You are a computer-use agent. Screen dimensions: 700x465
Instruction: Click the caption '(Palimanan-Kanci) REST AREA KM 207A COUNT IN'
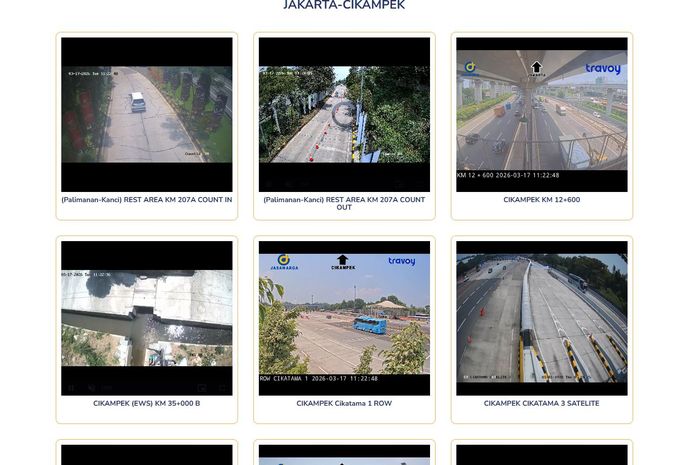146,200
